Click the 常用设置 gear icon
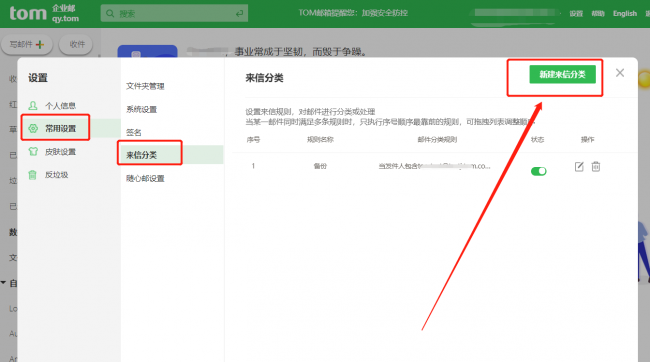The image size is (650, 362). (x=33, y=129)
